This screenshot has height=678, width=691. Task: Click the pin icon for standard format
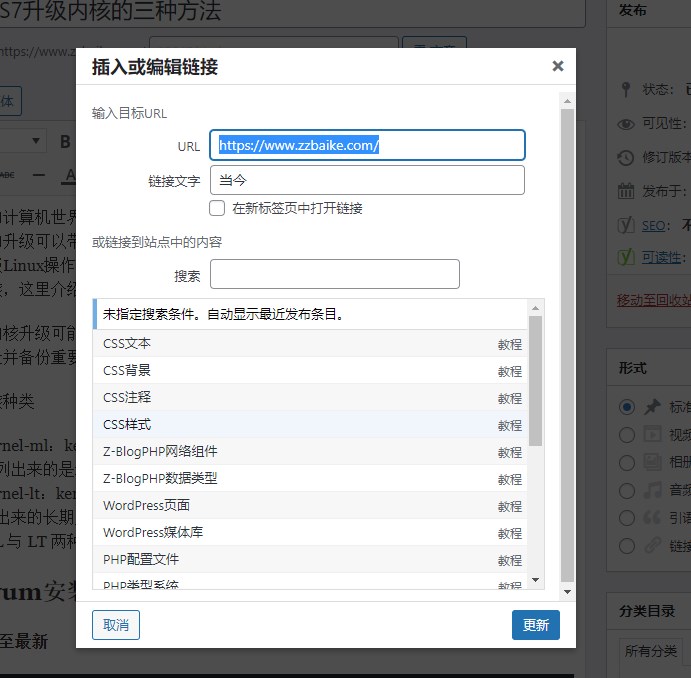[652, 407]
